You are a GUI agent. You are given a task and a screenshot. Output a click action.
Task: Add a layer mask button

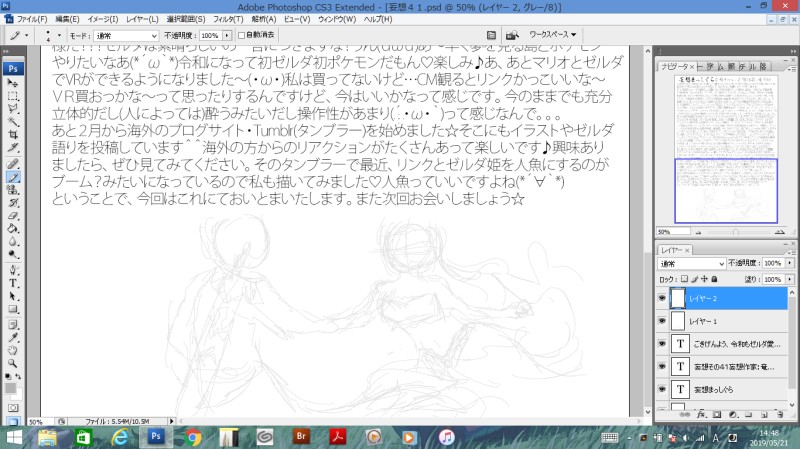pyautogui.click(x=717, y=415)
